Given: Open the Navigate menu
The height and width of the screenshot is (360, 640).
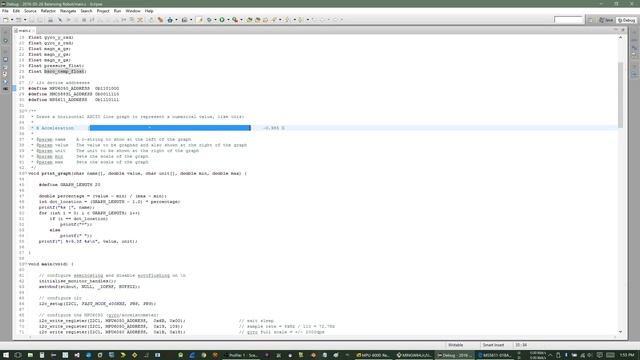Looking at the screenshot, I should pos(68,11).
